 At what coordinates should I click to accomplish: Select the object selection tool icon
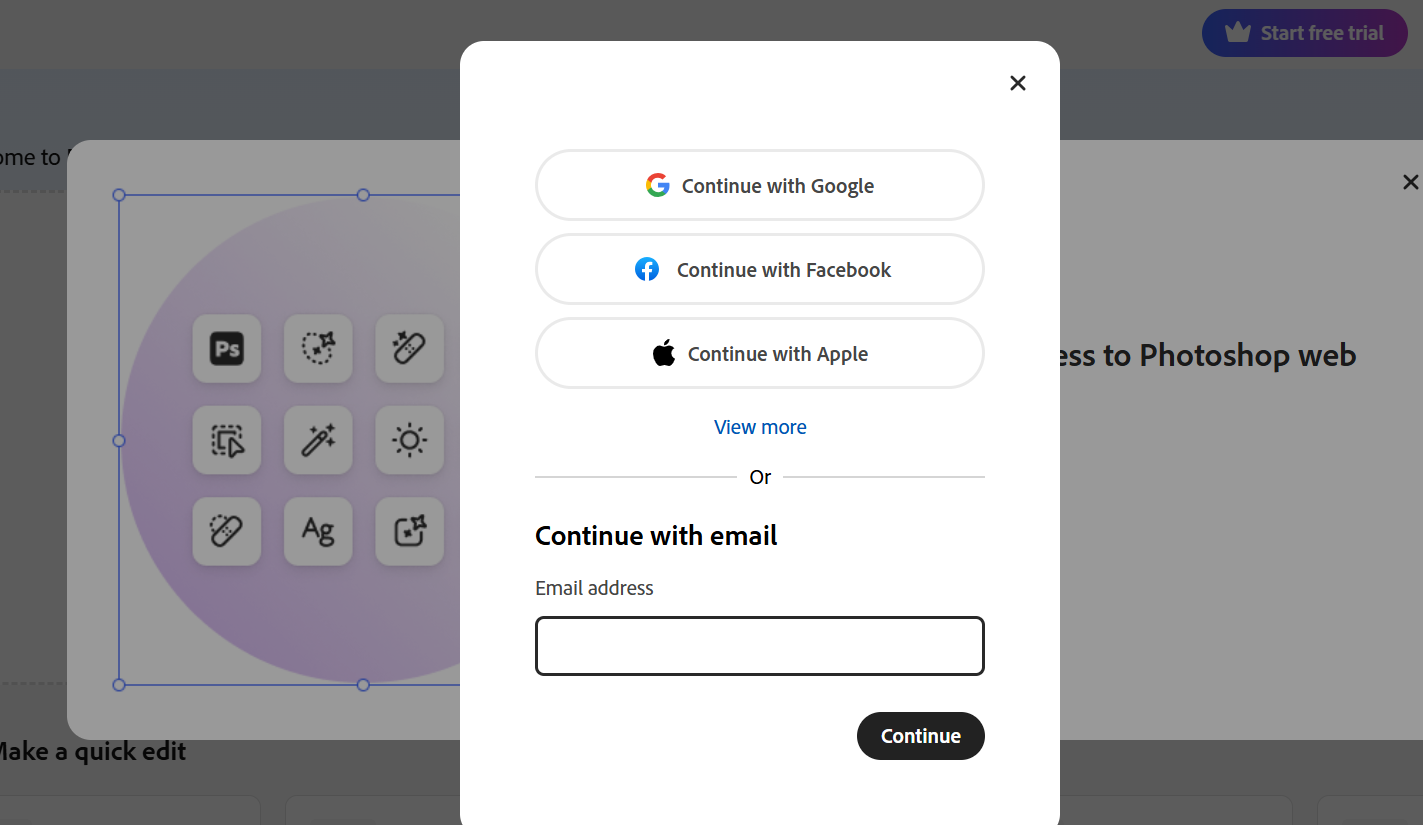(227, 440)
